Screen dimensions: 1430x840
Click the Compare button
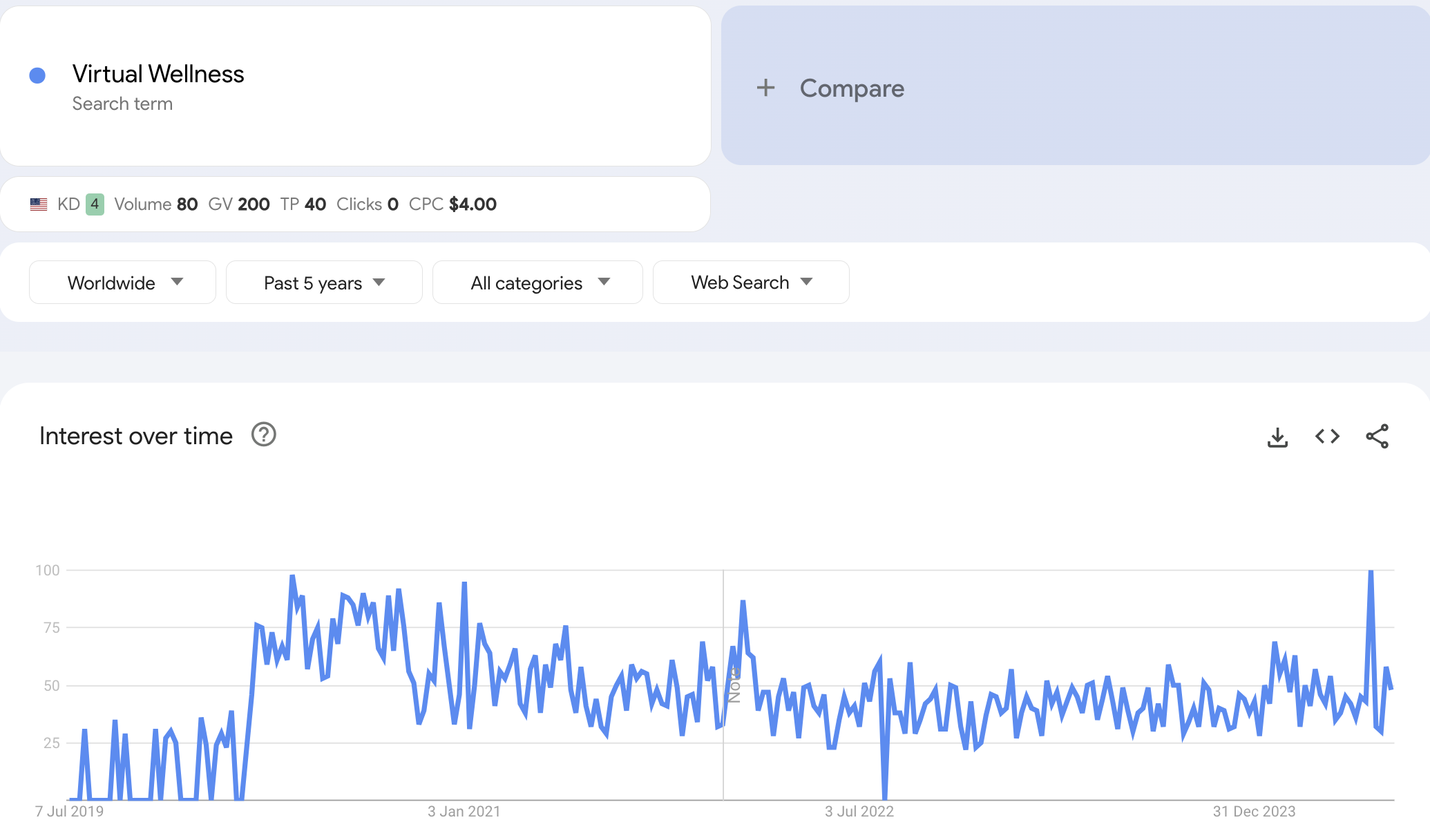click(851, 88)
